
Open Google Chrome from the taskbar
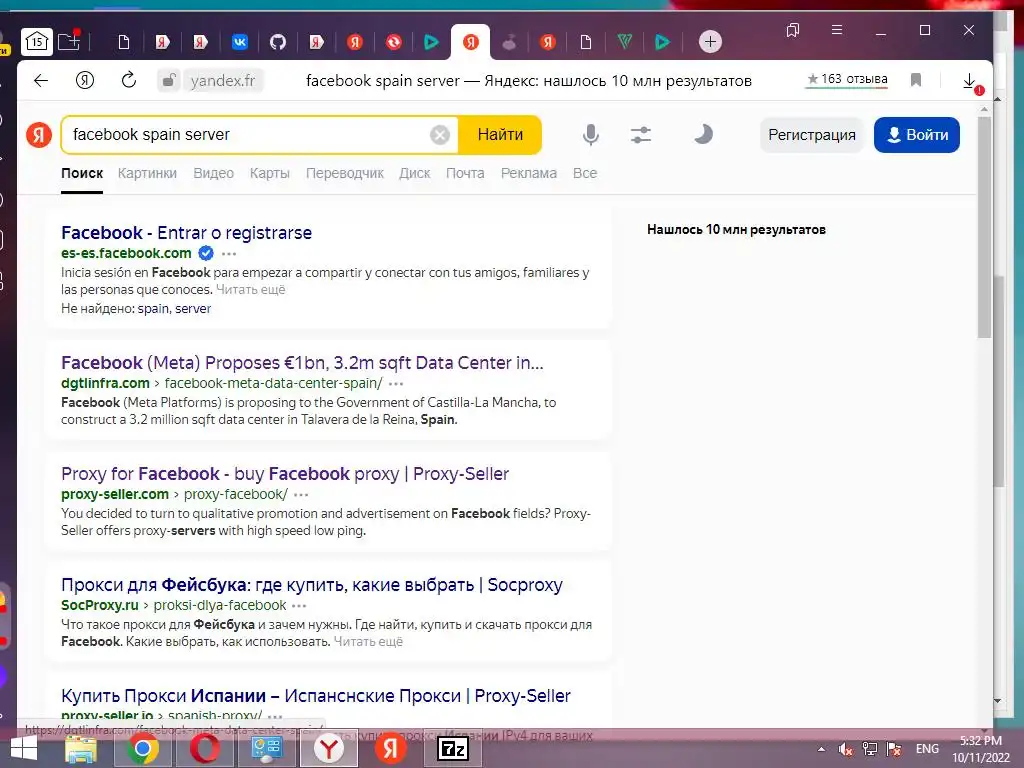[x=143, y=748]
